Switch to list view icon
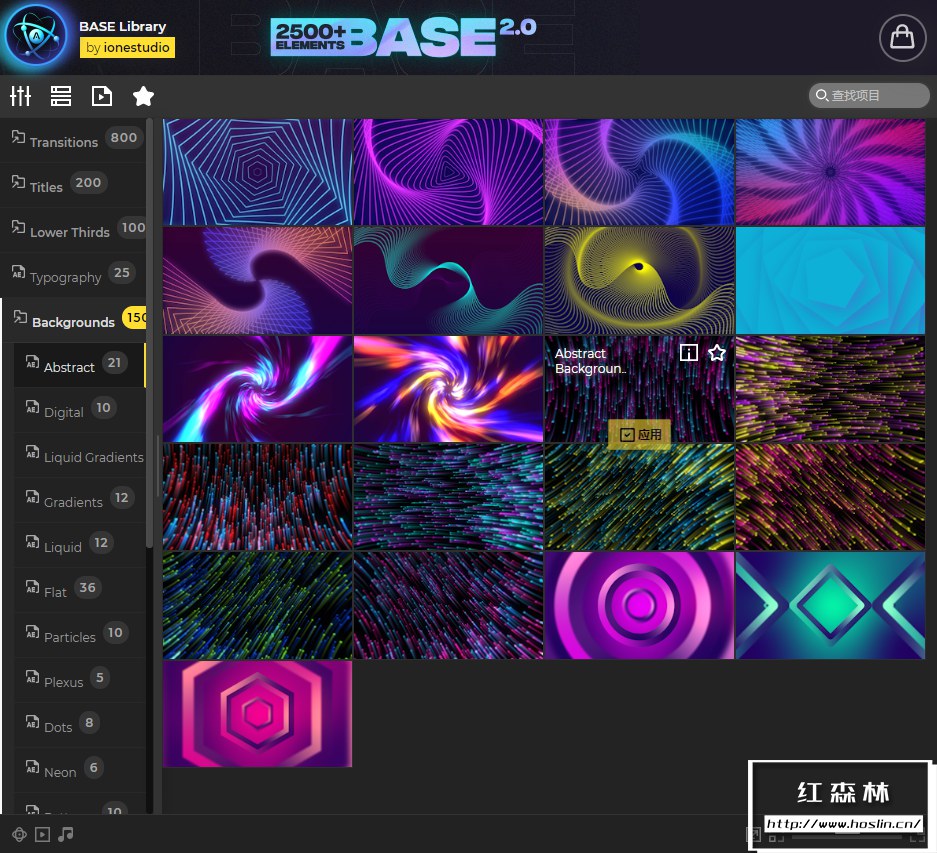The image size is (937, 853). [60, 96]
